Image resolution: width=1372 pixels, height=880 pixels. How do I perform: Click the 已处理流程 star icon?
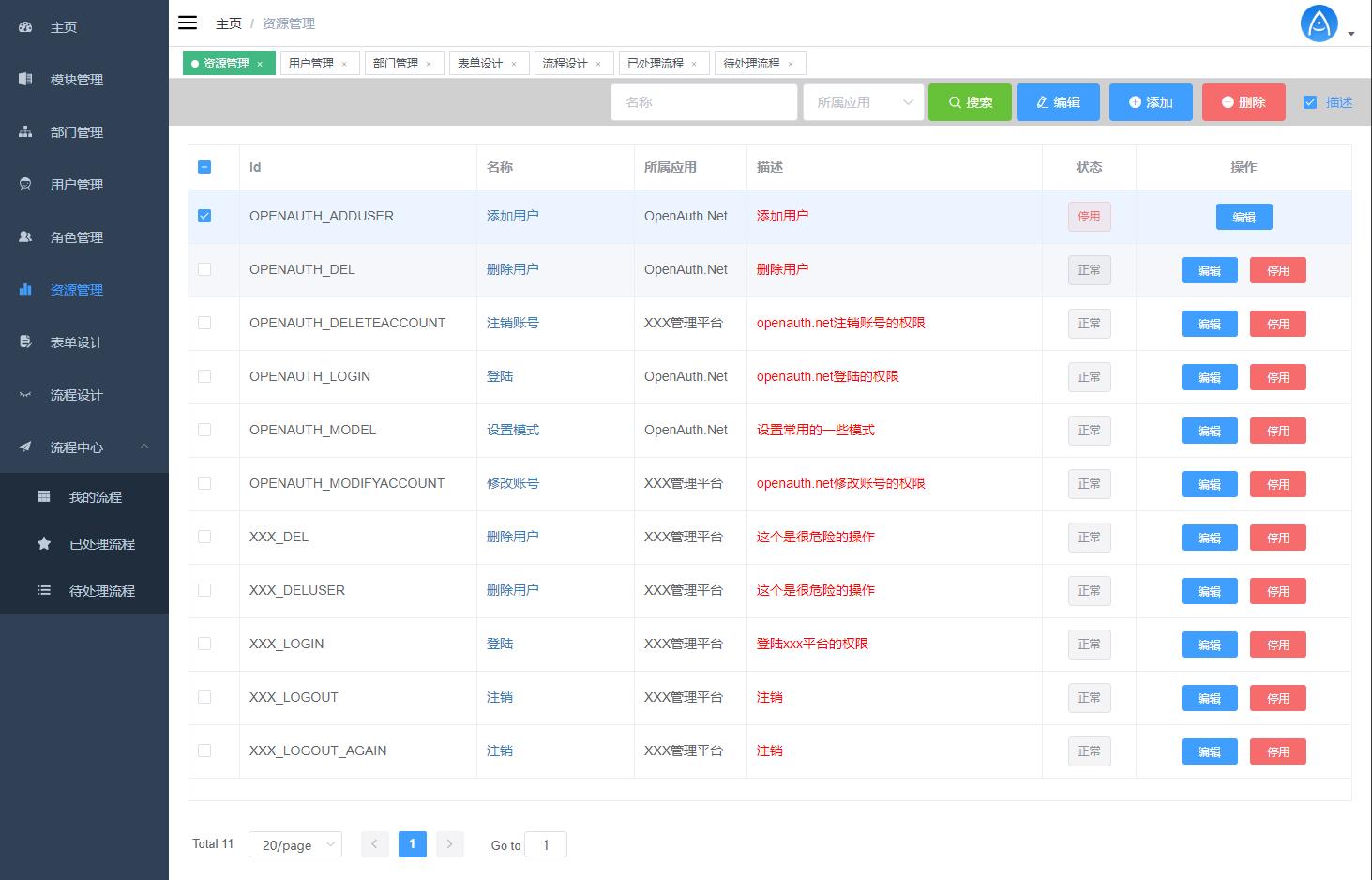[x=44, y=544]
